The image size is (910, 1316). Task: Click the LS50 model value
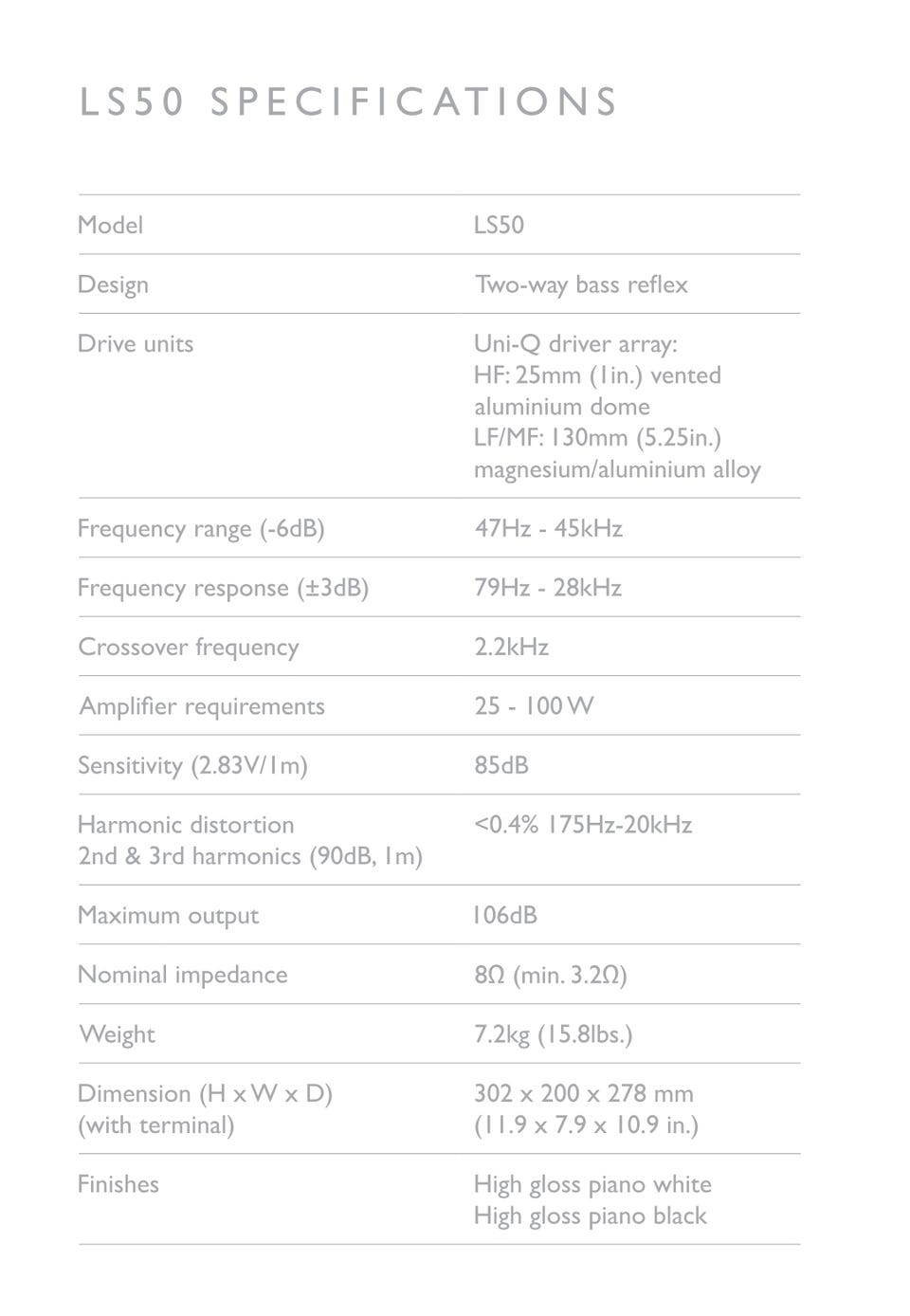(x=499, y=225)
